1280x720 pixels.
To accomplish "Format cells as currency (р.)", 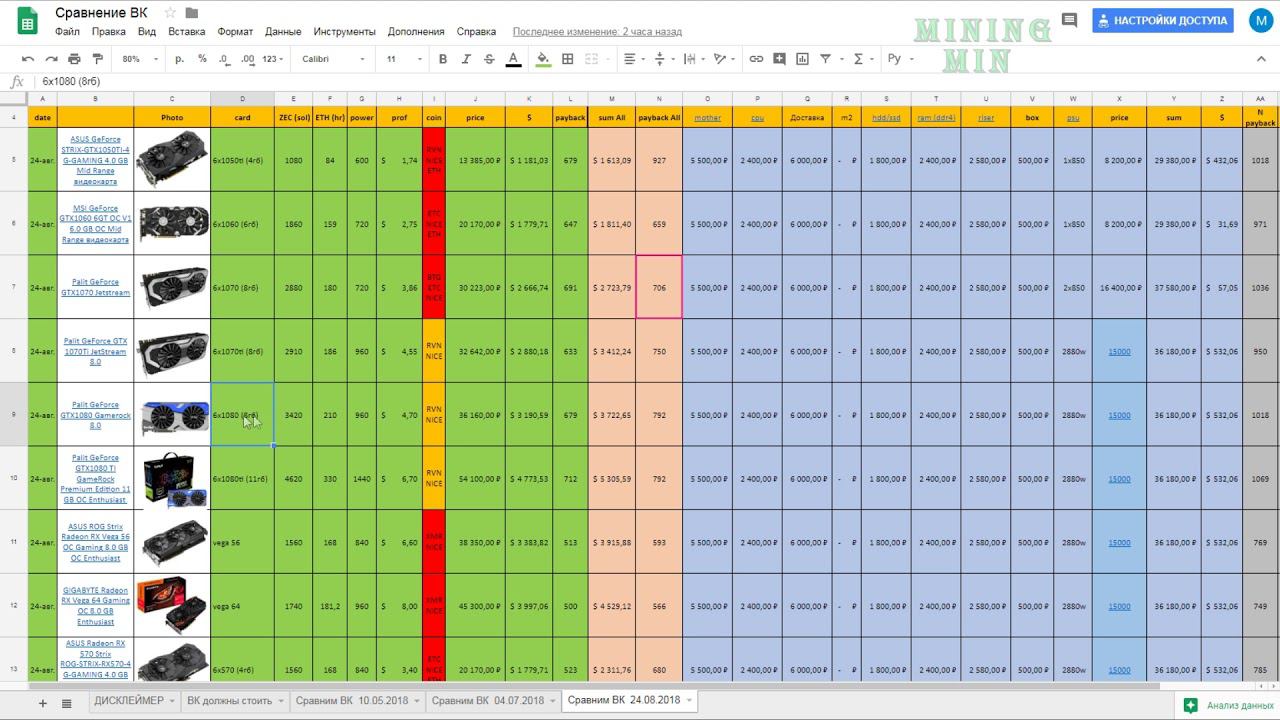I will click(x=180, y=59).
